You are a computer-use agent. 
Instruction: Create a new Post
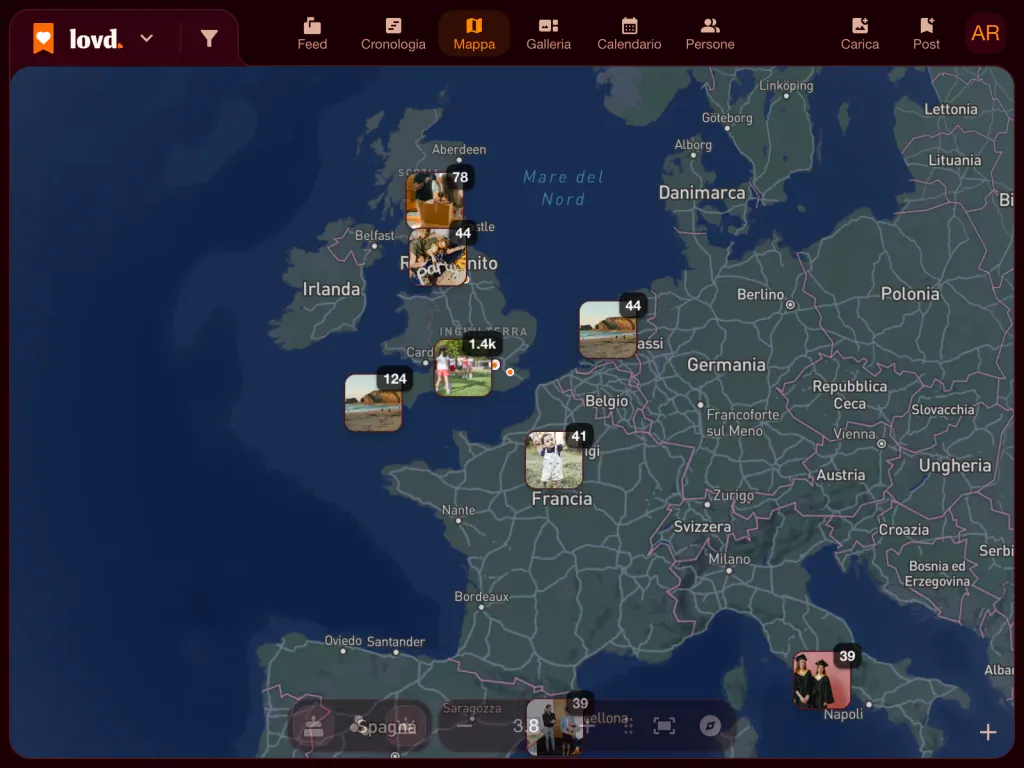926,34
